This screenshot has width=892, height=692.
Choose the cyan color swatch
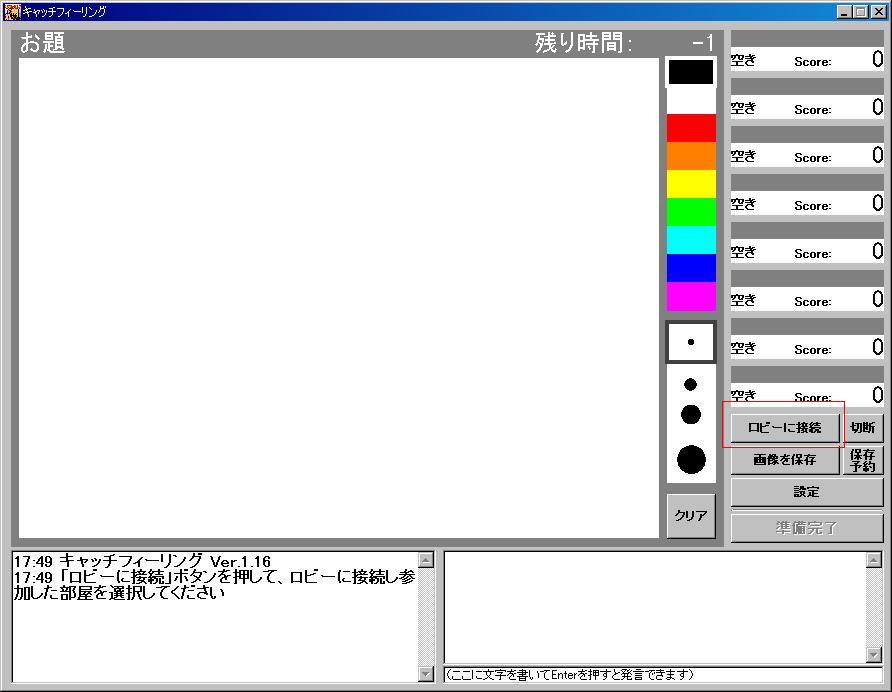tap(691, 240)
